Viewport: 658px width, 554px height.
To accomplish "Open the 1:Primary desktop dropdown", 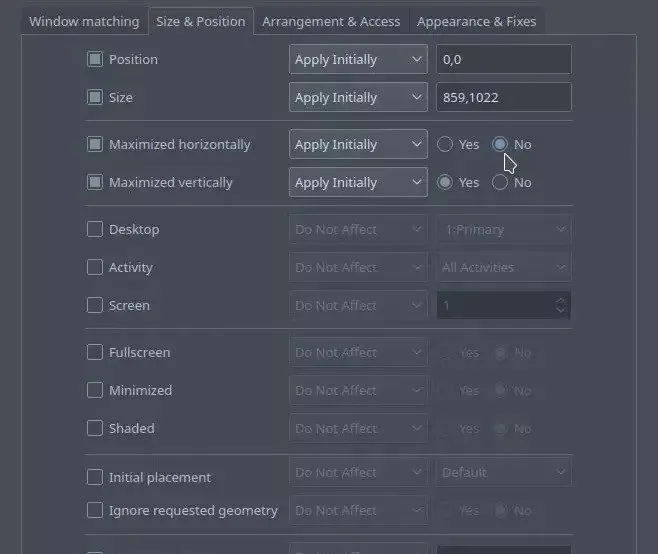I will pyautogui.click(x=504, y=230).
